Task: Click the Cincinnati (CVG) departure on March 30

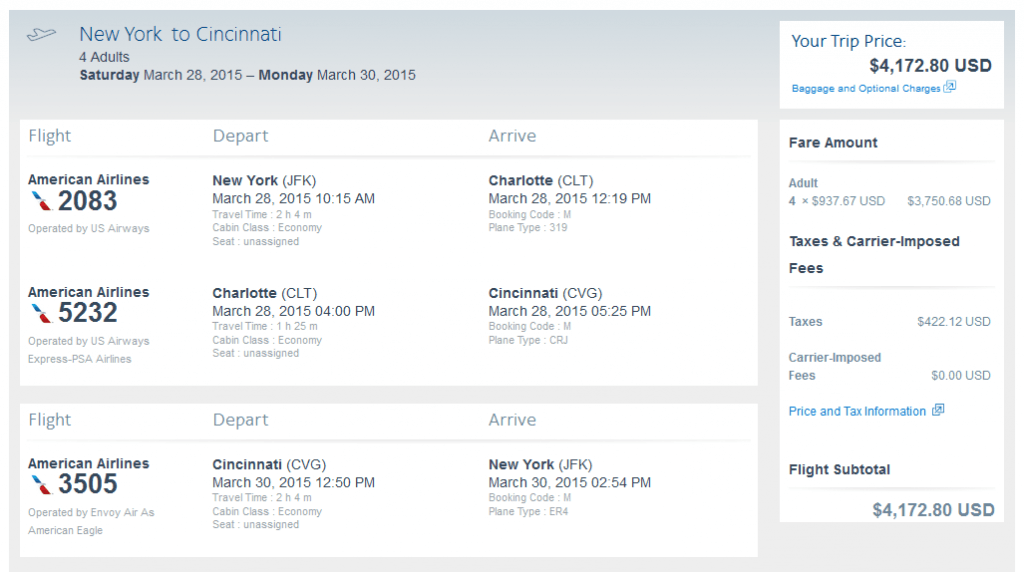Action: tap(269, 464)
